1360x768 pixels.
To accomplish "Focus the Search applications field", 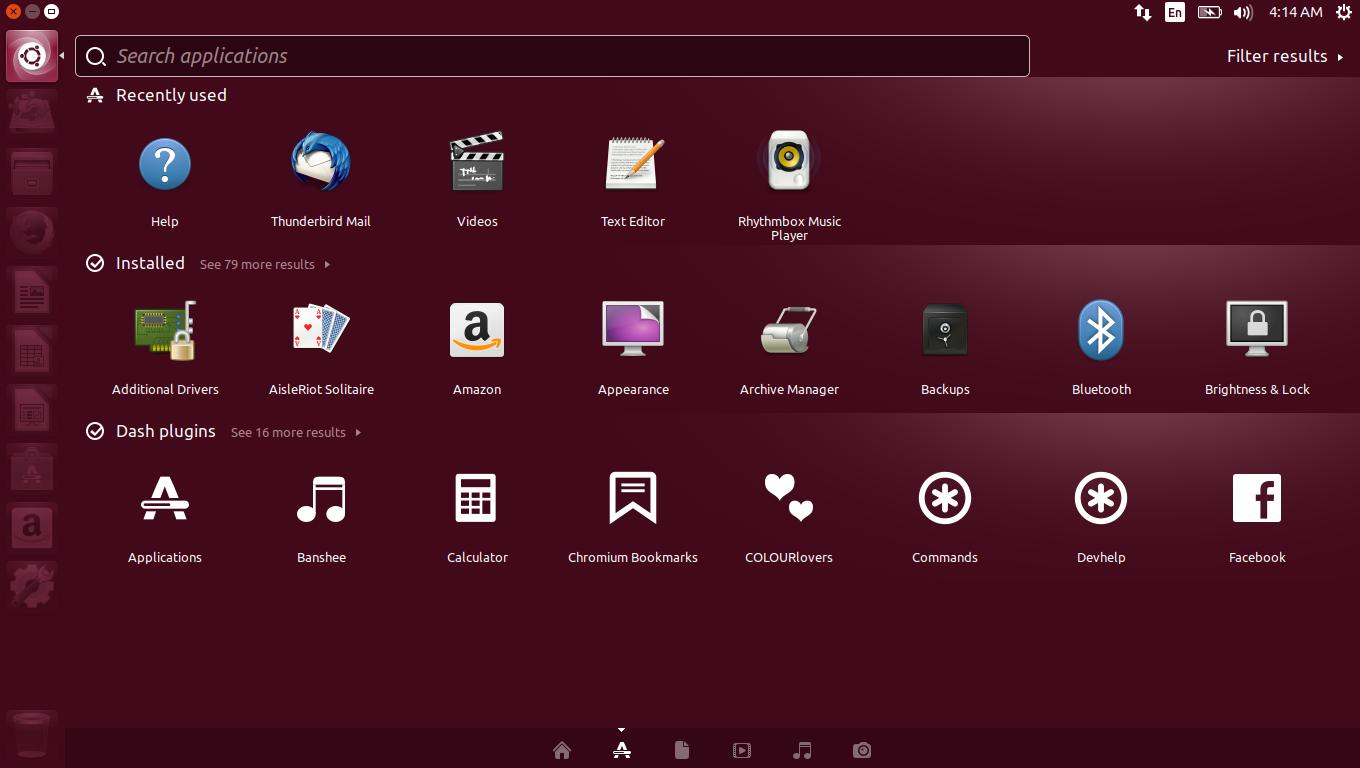I will click(552, 56).
